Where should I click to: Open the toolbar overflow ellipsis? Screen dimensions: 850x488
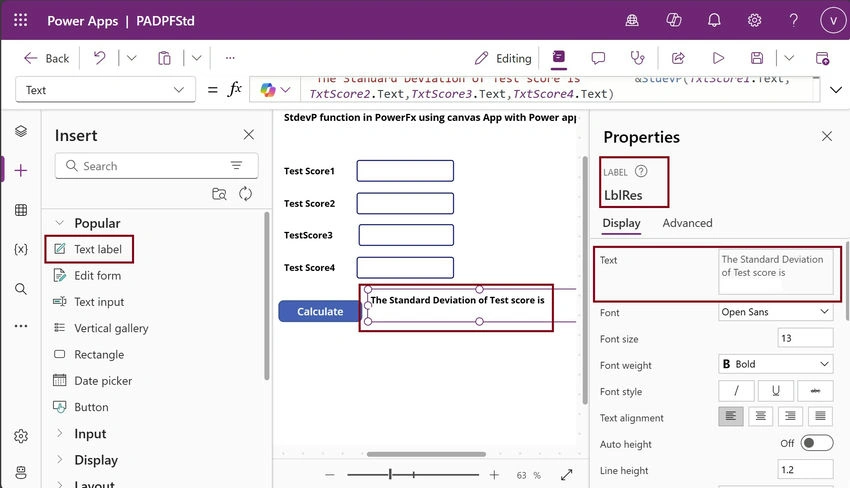tap(230, 57)
